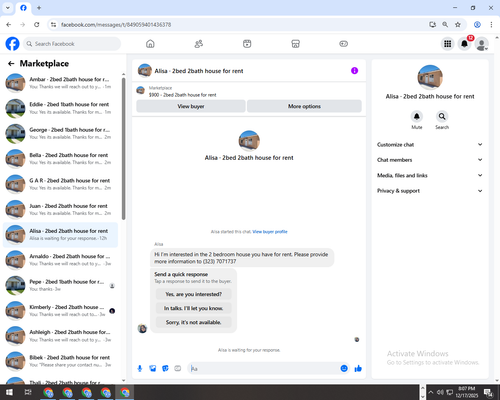Open George 2bed 1bath conversation
This screenshot has height=400, width=500.
[x=60, y=134]
